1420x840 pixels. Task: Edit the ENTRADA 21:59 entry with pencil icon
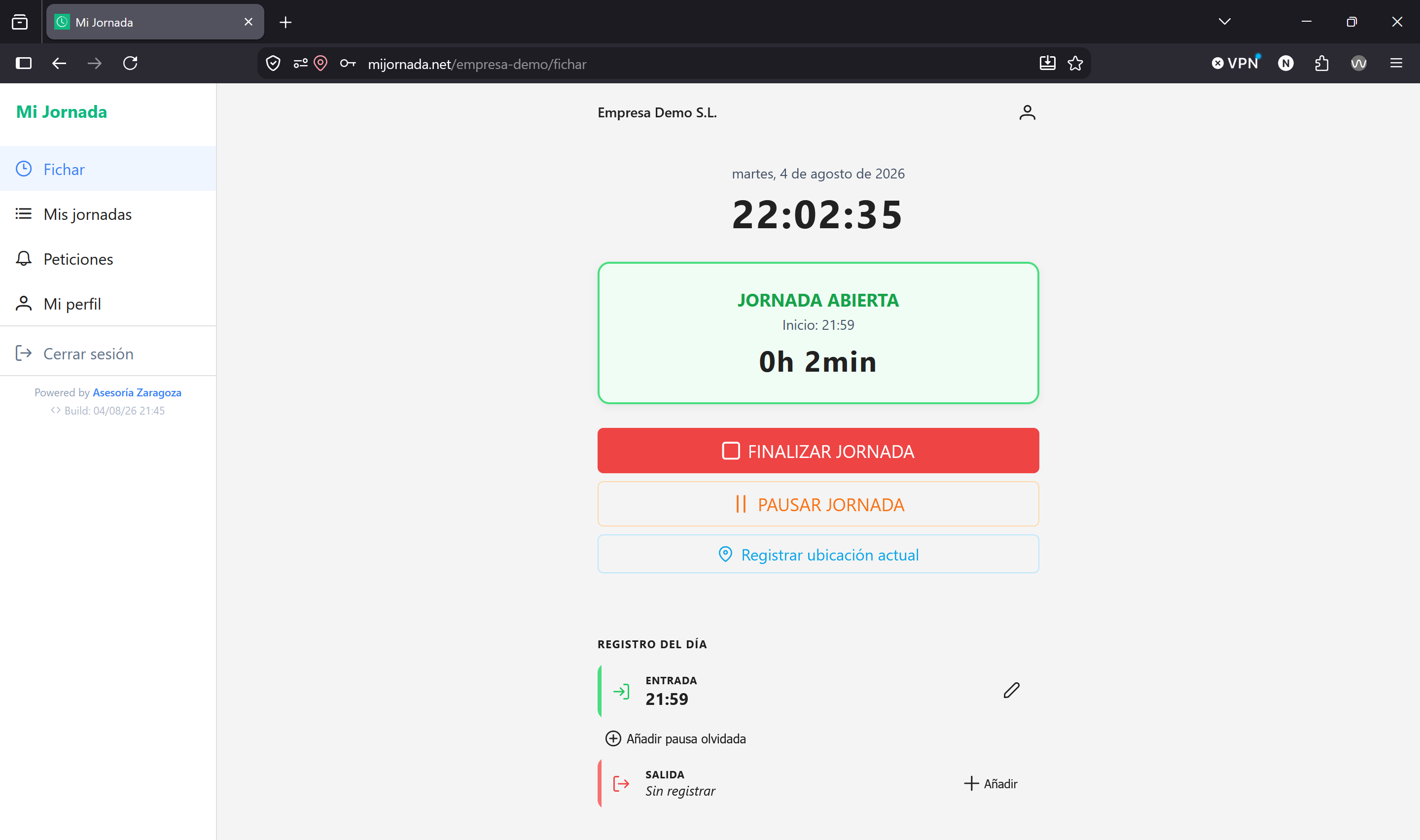[x=1011, y=690]
